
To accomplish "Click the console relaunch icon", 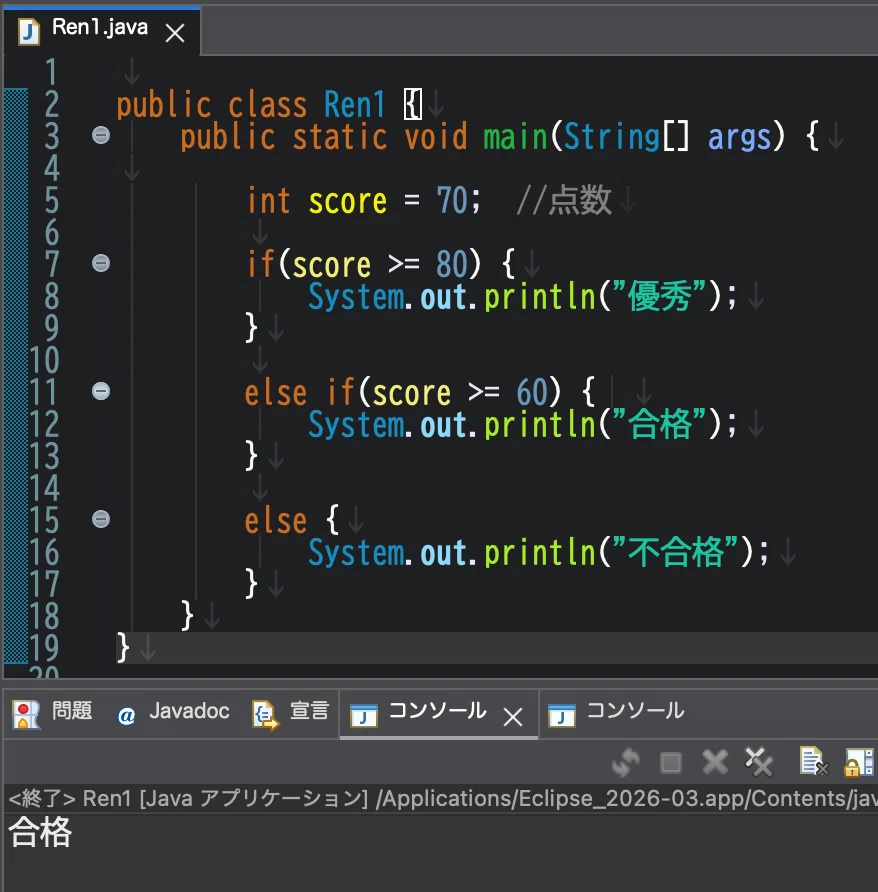I will click(x=626, y=762).
